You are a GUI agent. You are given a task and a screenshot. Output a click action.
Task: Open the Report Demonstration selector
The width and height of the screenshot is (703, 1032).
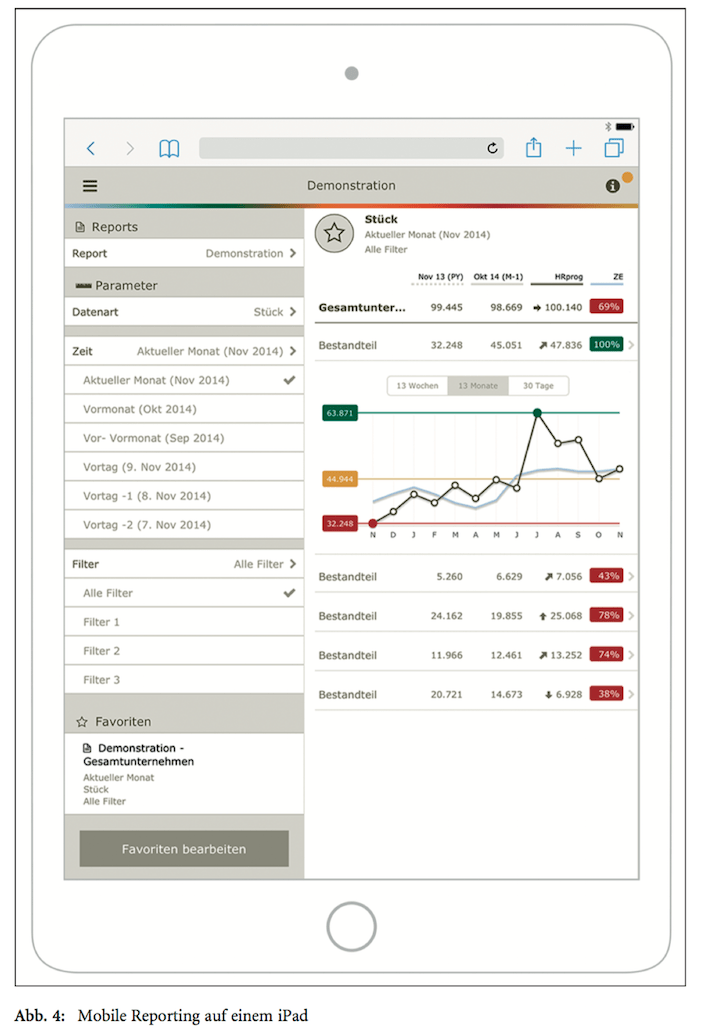184,254
